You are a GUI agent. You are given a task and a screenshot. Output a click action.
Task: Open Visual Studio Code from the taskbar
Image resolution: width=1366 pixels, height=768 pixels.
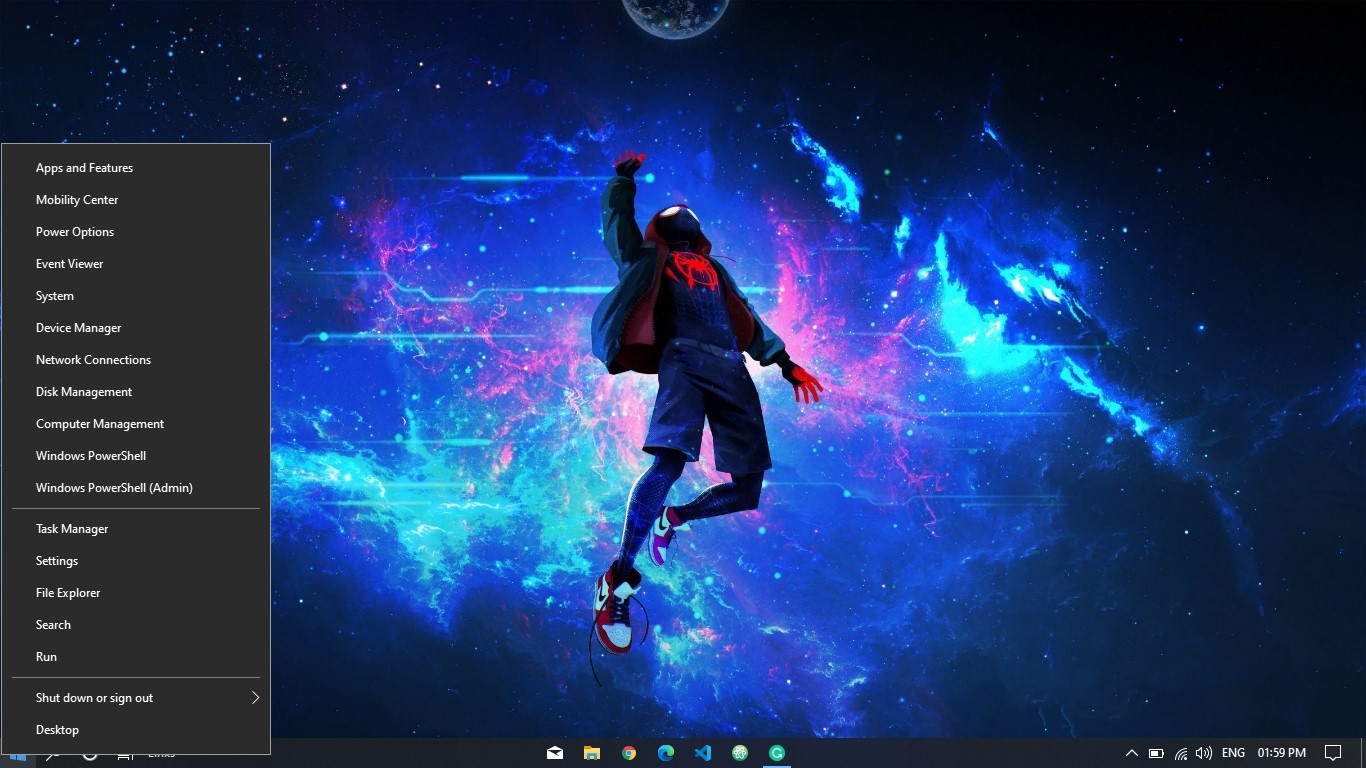pyautogui.click(x=703, y=753)
